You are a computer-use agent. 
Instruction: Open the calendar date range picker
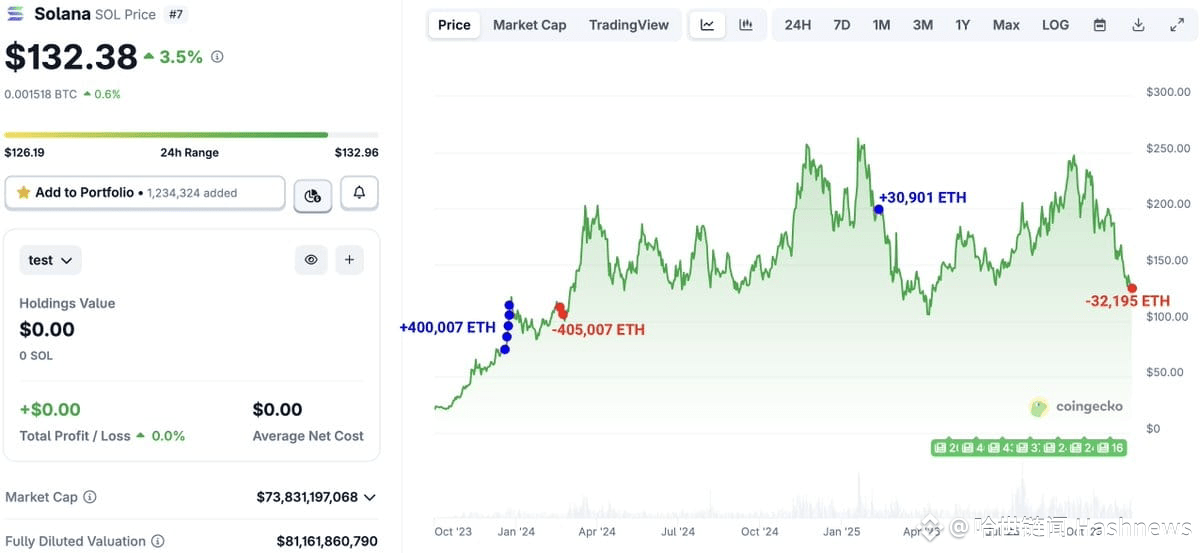click(1100, 25)
